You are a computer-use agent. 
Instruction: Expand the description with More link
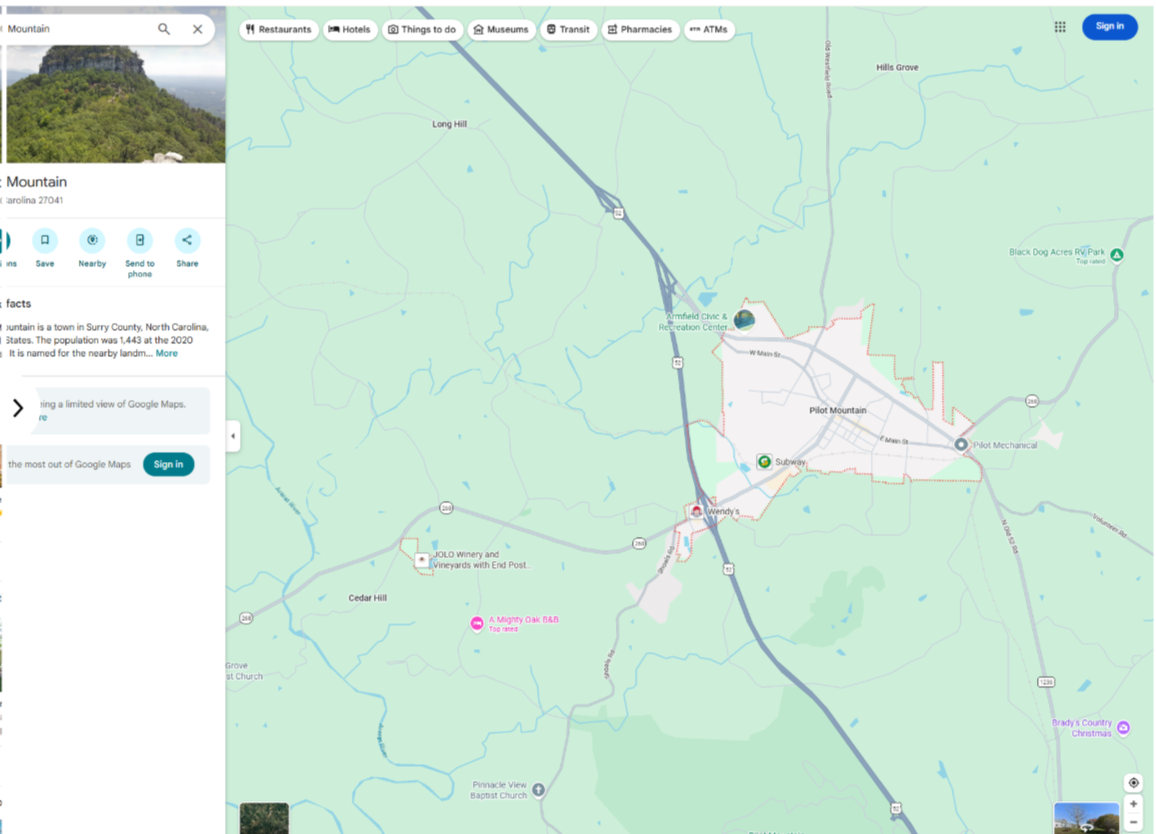click(166, 353)
